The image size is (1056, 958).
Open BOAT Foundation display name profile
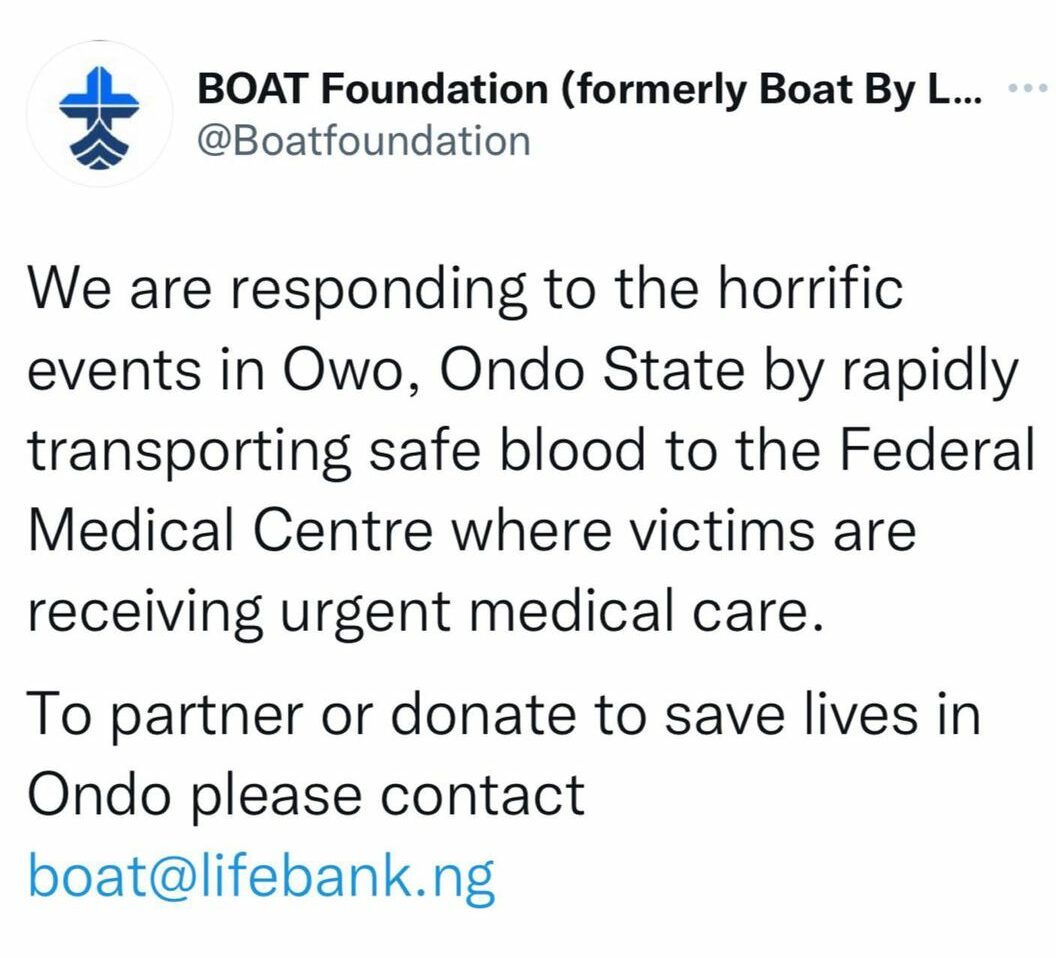[589, 89]
